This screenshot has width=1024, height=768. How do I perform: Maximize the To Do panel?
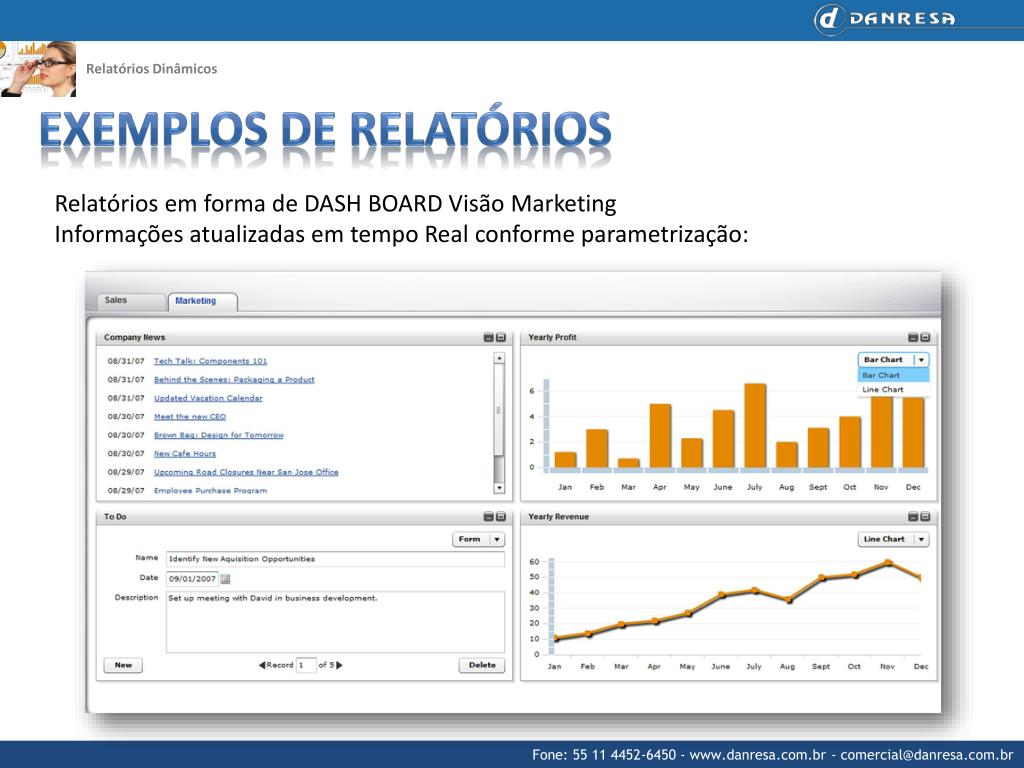(501, 517)
